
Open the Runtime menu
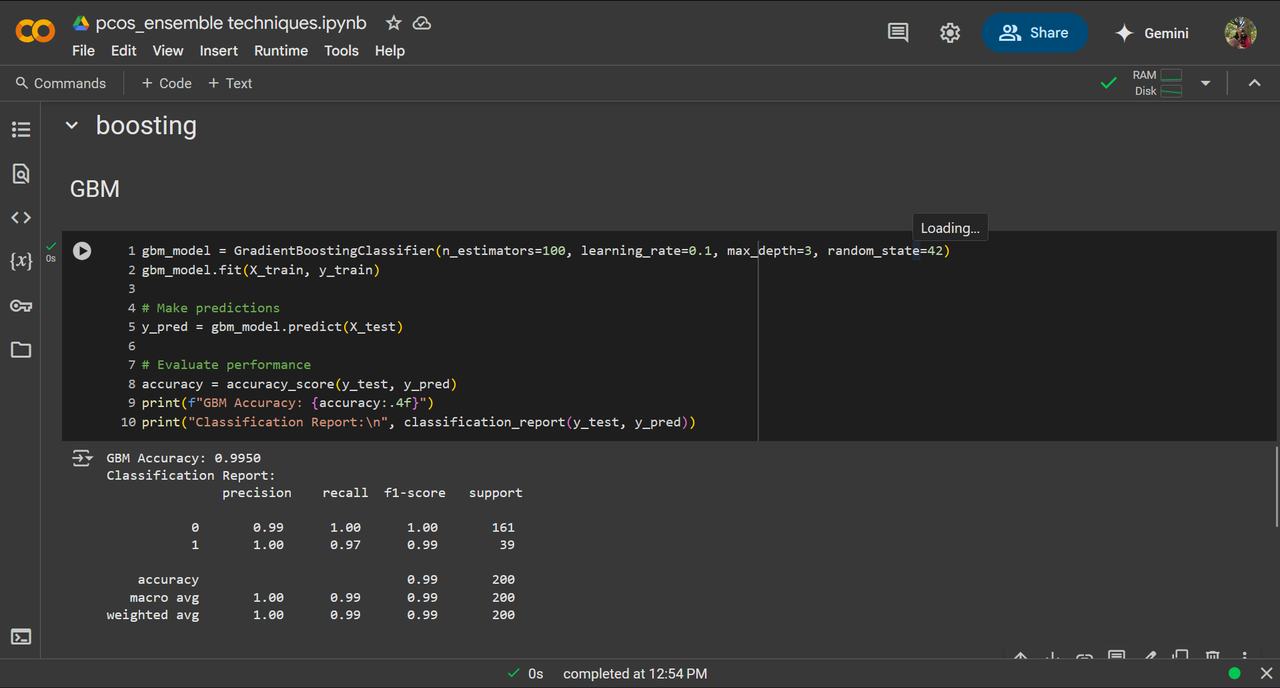(281, 51)
